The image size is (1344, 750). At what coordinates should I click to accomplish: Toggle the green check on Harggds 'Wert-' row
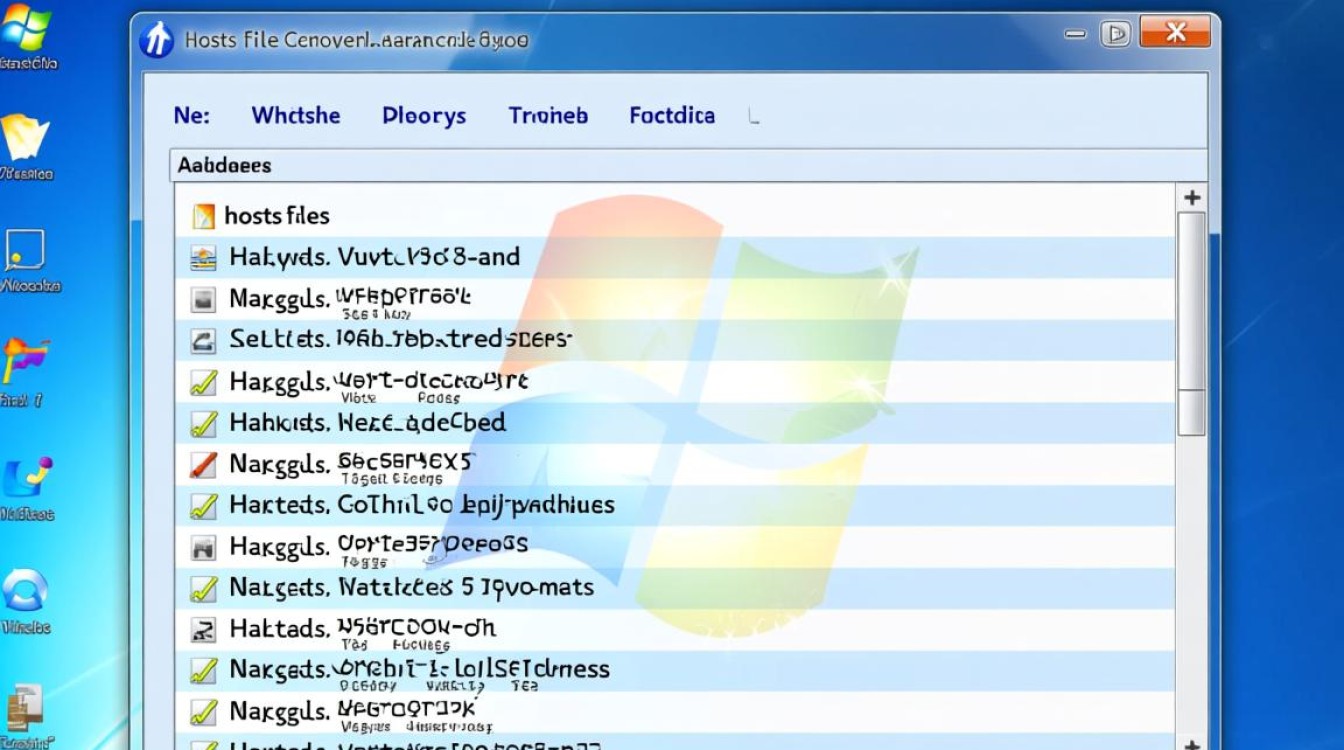tap(203, 382)
